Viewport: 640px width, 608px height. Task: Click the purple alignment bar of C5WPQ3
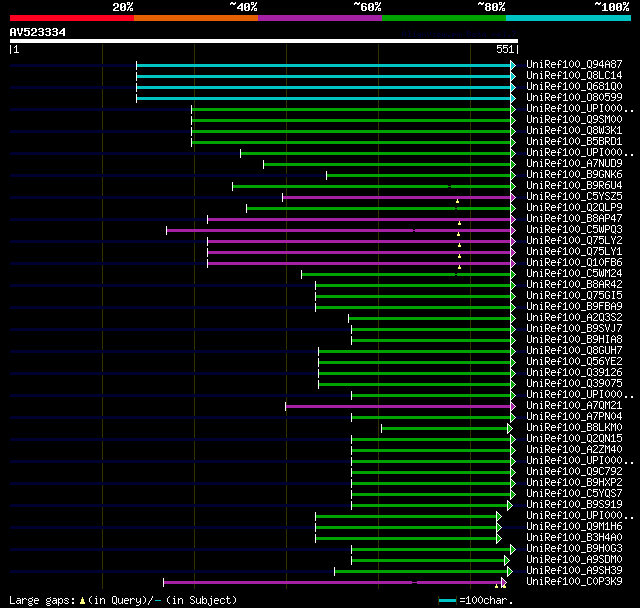(338, 231)
